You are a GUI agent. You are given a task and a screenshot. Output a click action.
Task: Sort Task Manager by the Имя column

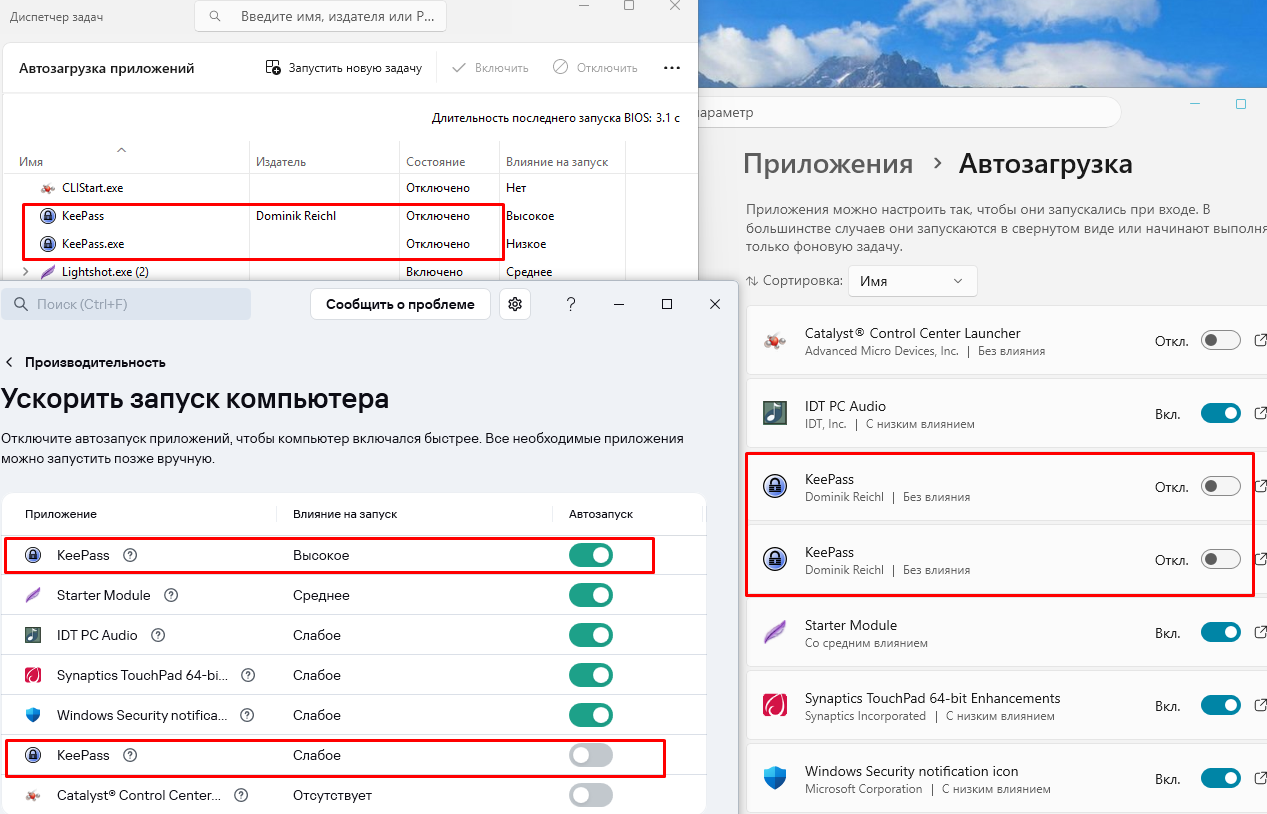tap(31, 161)
